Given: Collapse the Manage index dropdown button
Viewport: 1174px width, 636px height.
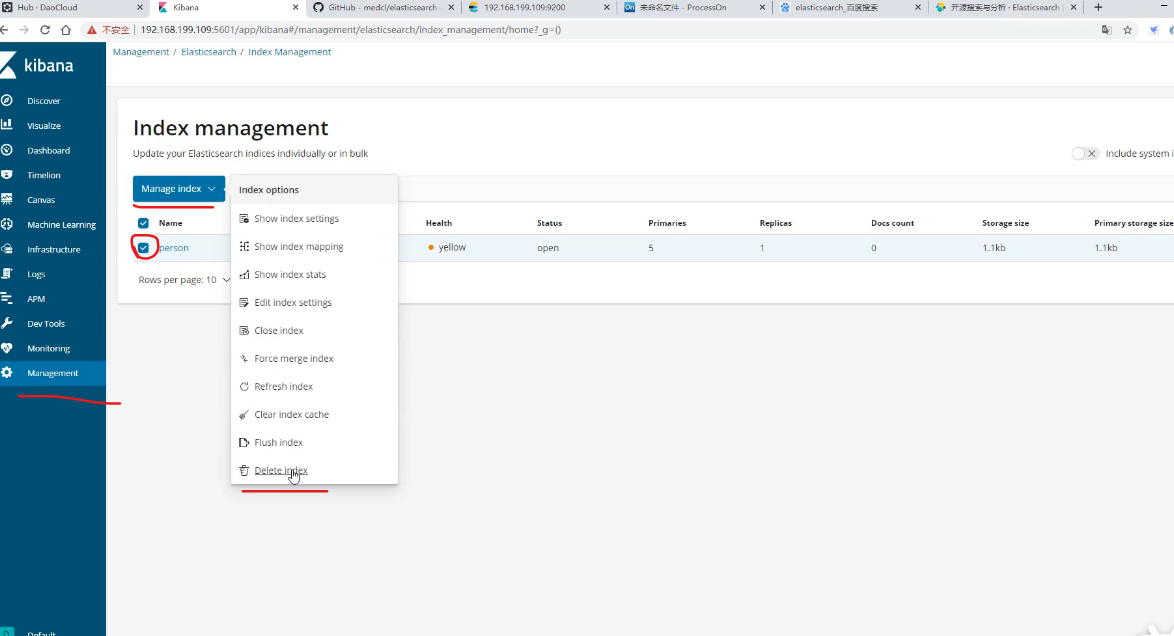Looking at the screenshot, I should pyautogui.click(x=178, y=189).
